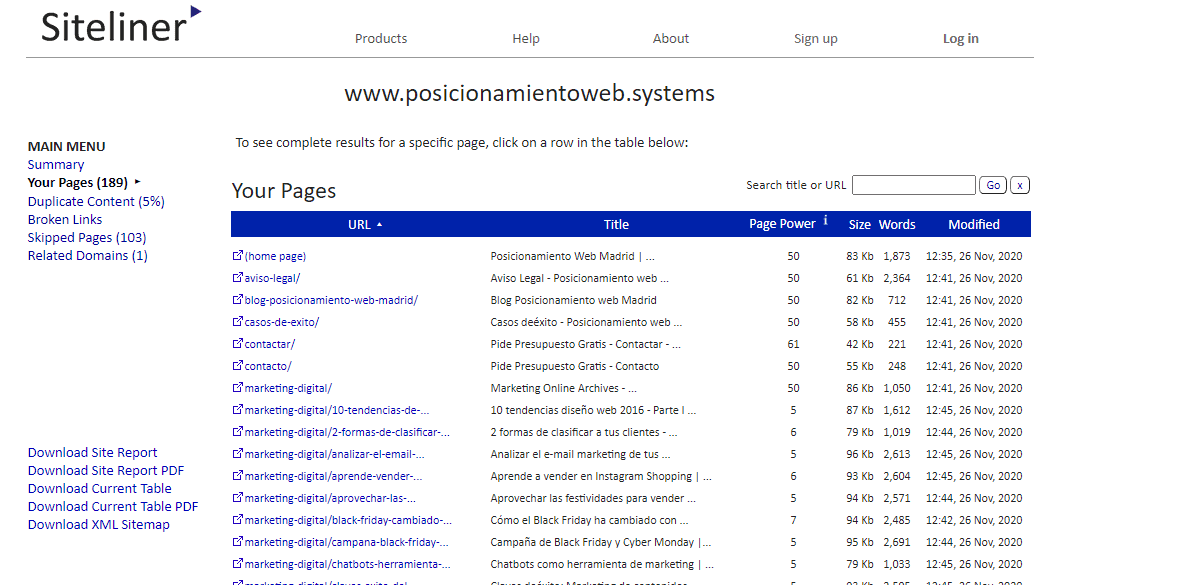The height and width of the screenshot is (585, 1194).
Task: Click external icon beside black-friday-cambiado URL
Action: pos(238,520)
